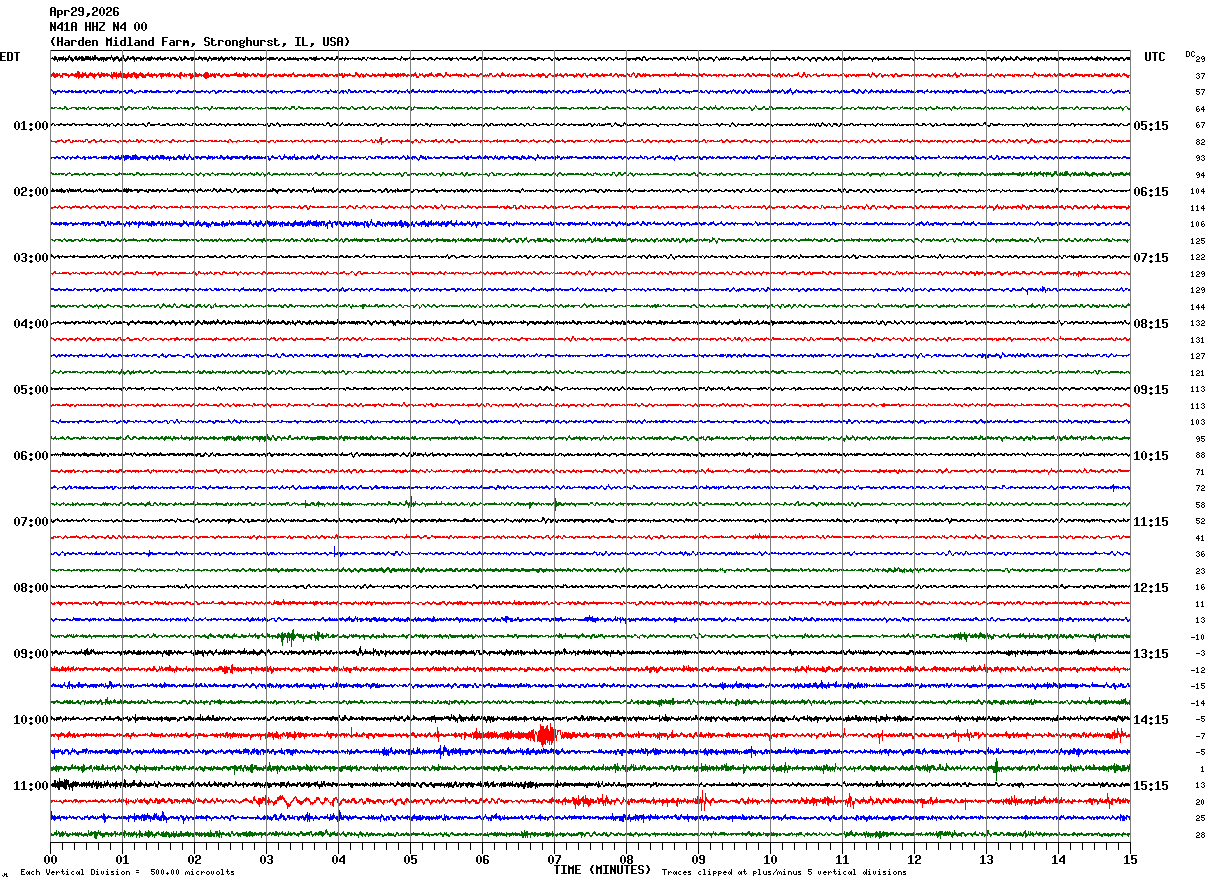Click the DC offset value '95'
Viewport: 1210px width, 886px height.
(1200, 439)
